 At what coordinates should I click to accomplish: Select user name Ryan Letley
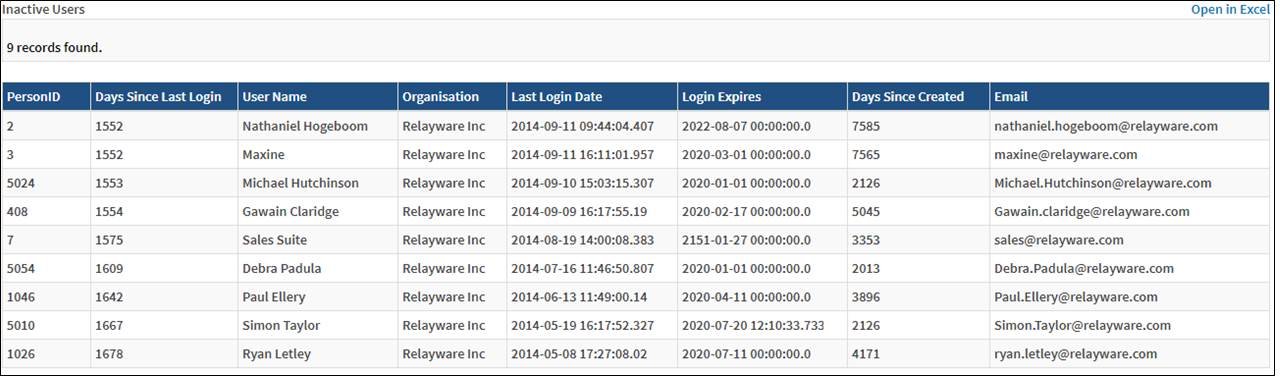click(x=276, y=354)
